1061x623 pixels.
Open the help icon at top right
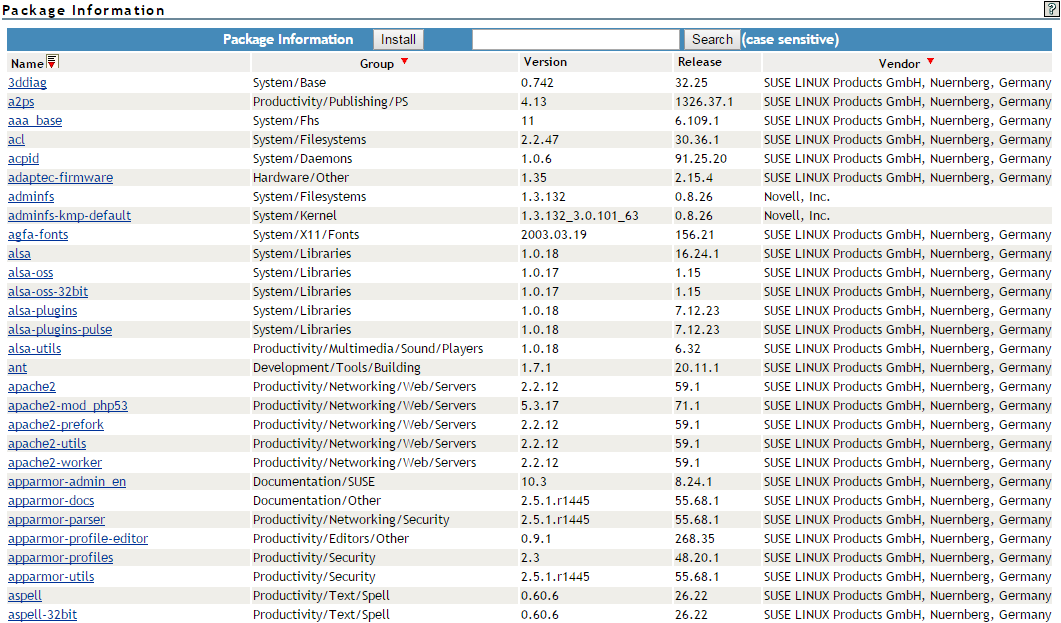1051,8
